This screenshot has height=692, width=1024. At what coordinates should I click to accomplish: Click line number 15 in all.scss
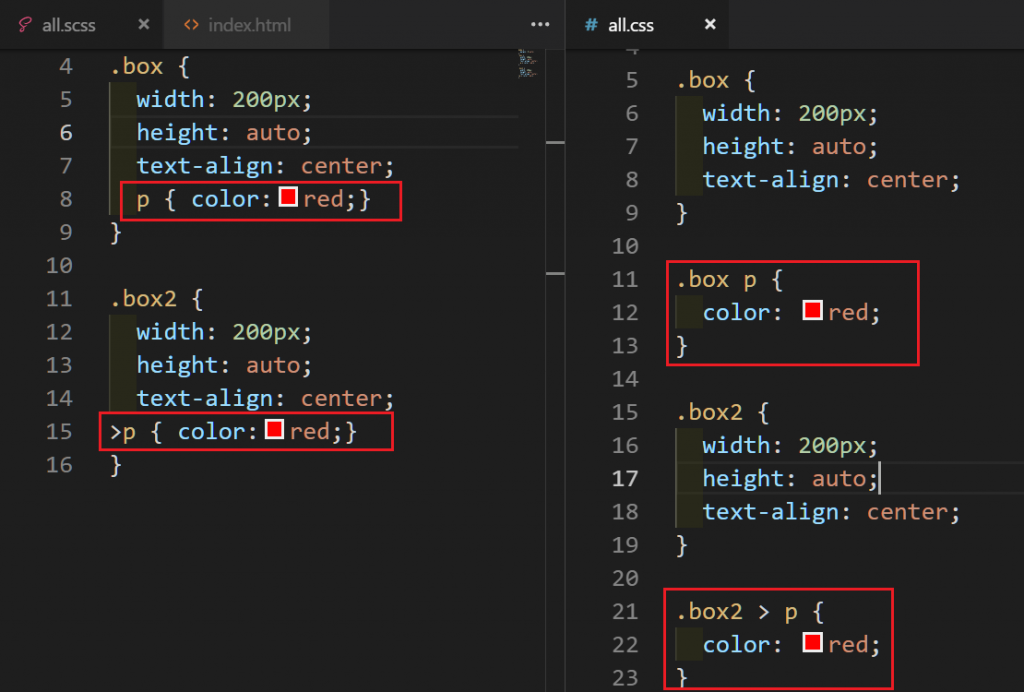pos(59,432)
